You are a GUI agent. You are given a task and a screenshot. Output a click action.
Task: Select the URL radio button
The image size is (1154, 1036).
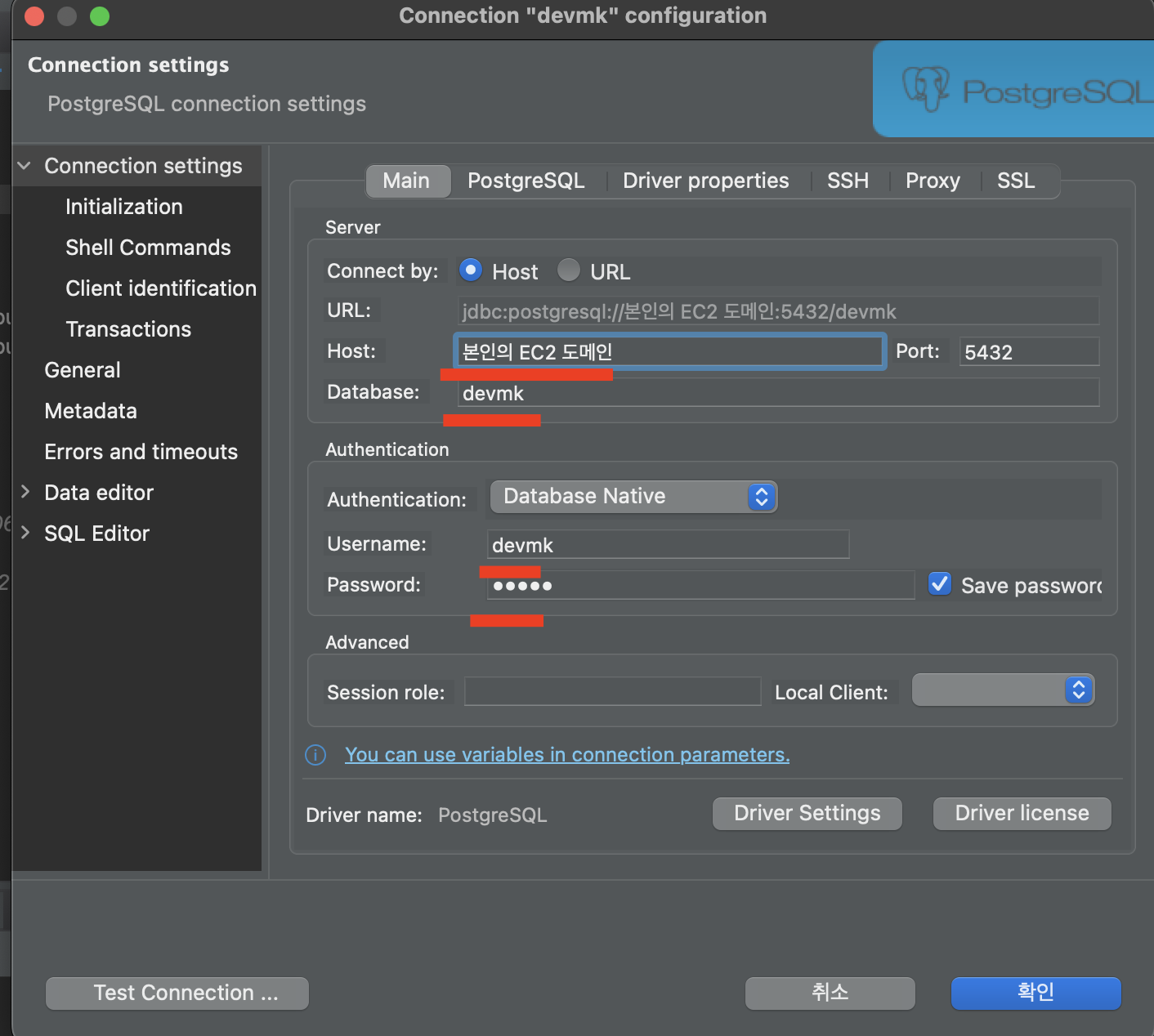pos(569,270)
